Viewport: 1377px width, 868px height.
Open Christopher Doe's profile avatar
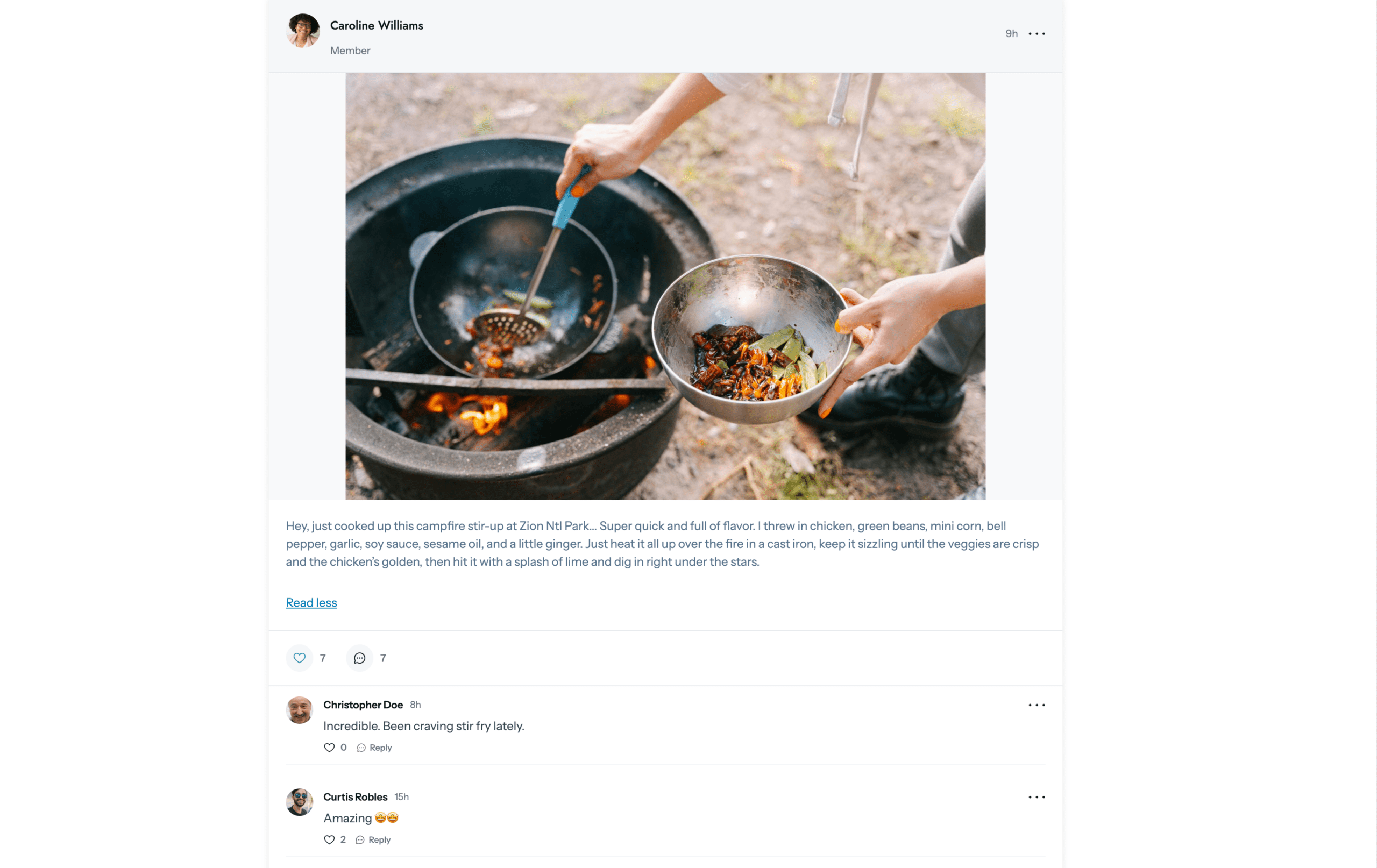tap(299, 711)
